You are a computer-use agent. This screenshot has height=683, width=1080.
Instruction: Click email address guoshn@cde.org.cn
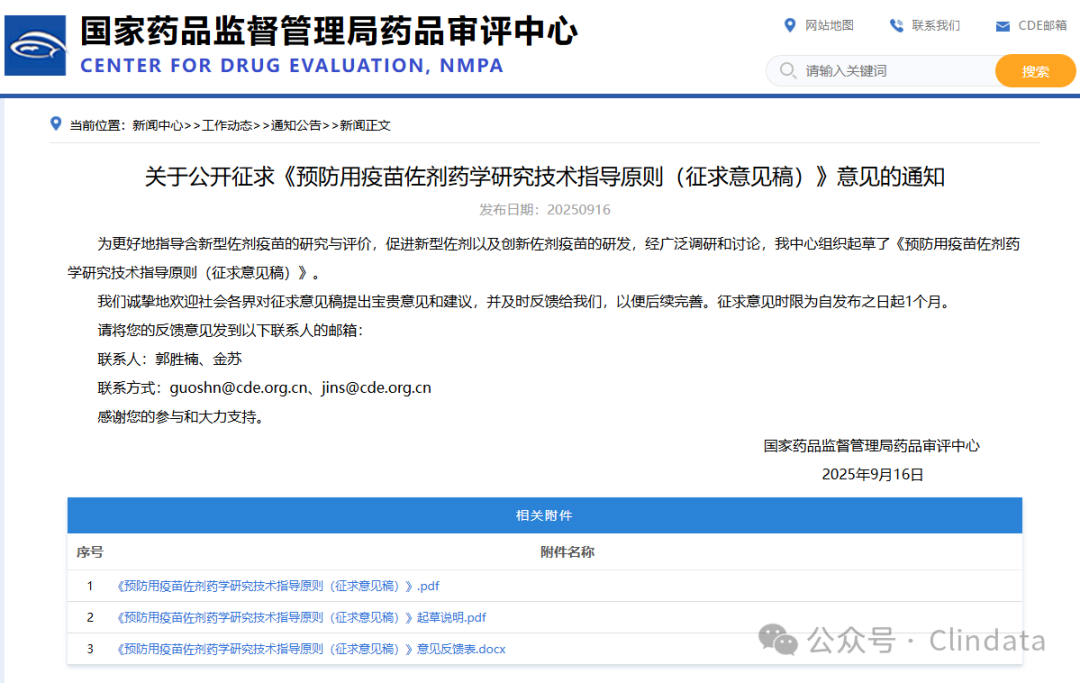[238, 388]
